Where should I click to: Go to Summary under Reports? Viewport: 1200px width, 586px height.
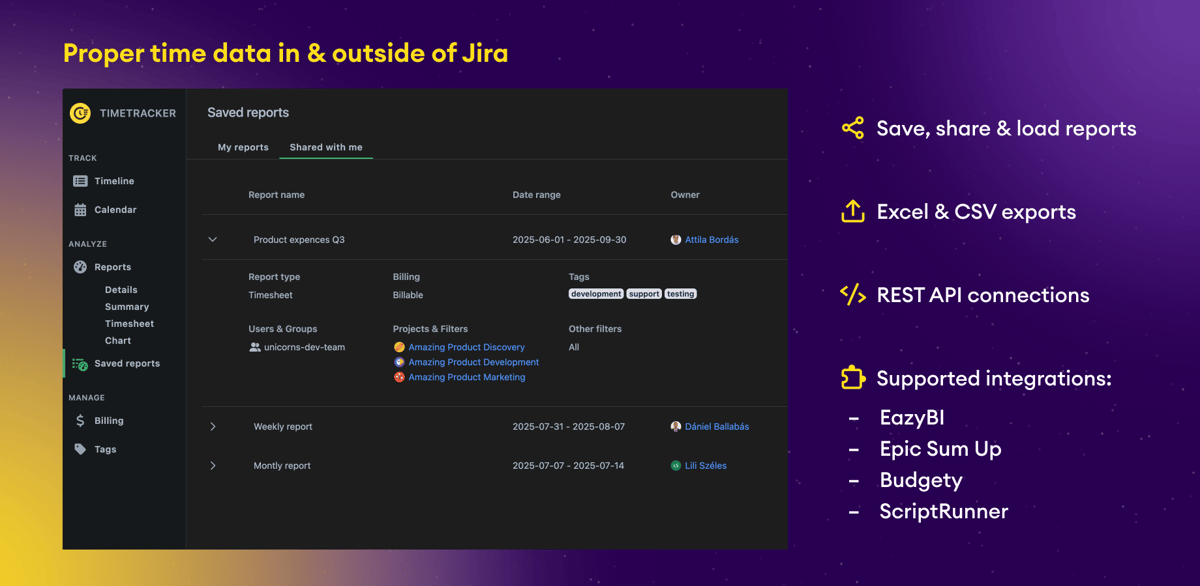(x=126, y=307)
